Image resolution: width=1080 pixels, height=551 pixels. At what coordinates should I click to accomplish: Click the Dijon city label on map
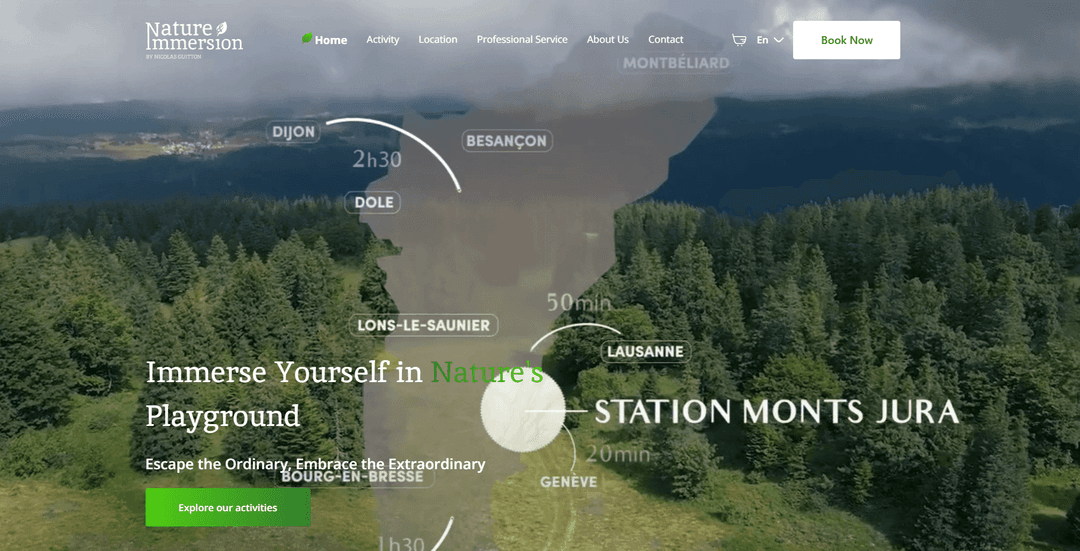tap(293, 132)
